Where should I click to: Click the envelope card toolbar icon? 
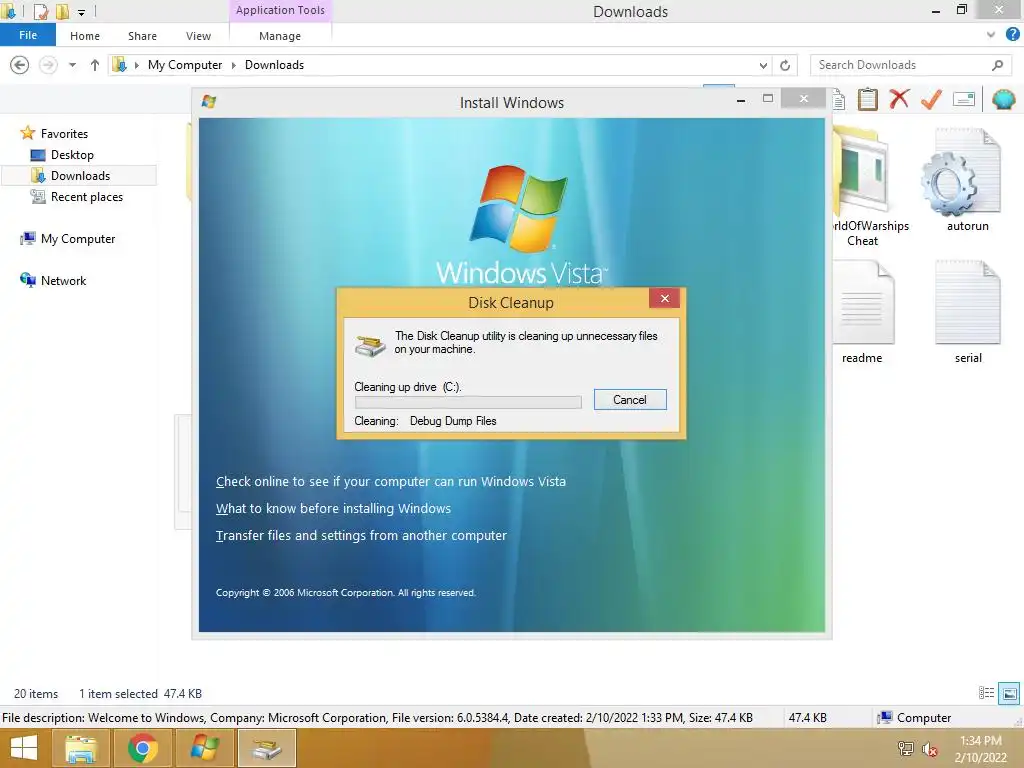click(x=964, y=99)
